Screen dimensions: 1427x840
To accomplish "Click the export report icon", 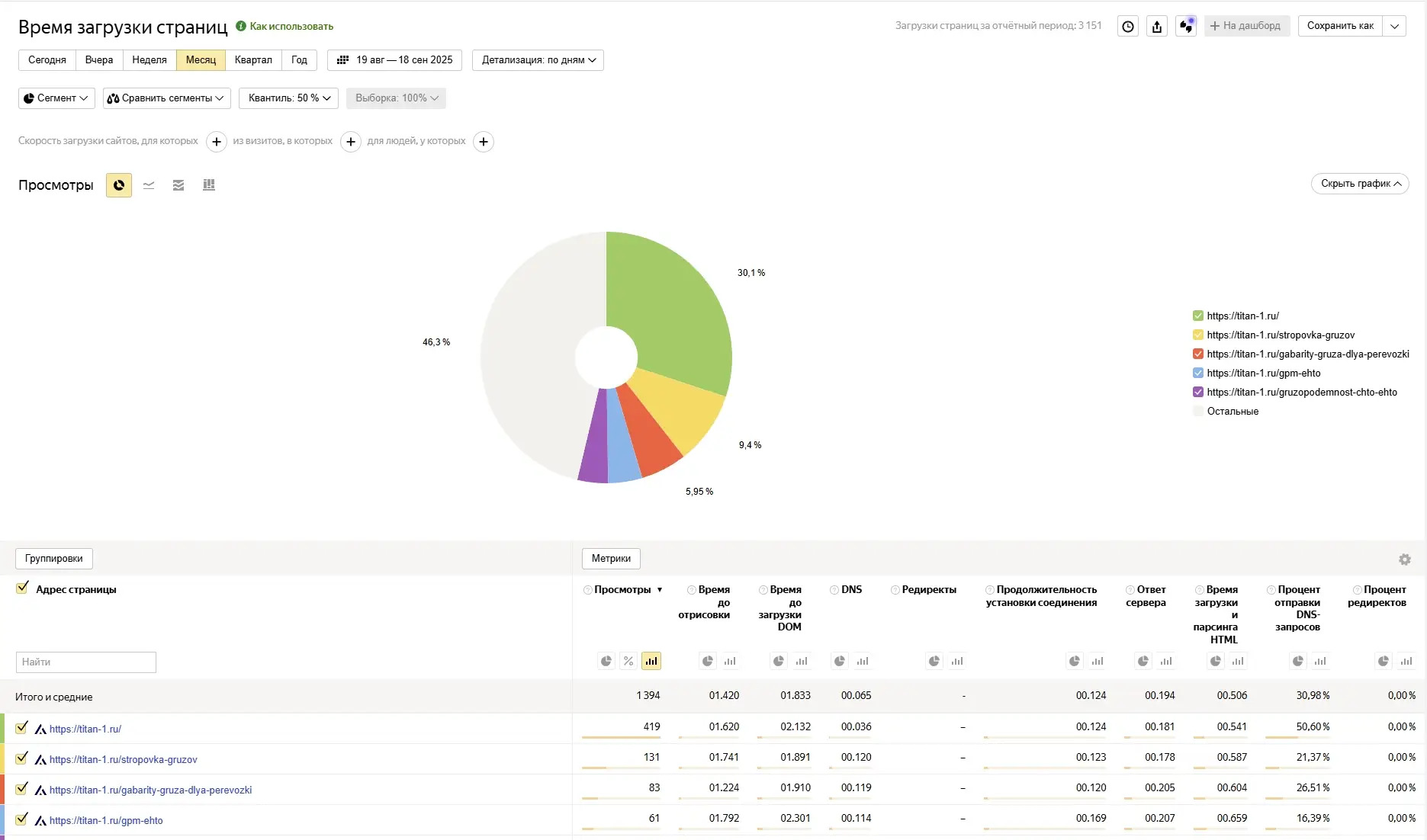I will click(x=1157, y=27).
